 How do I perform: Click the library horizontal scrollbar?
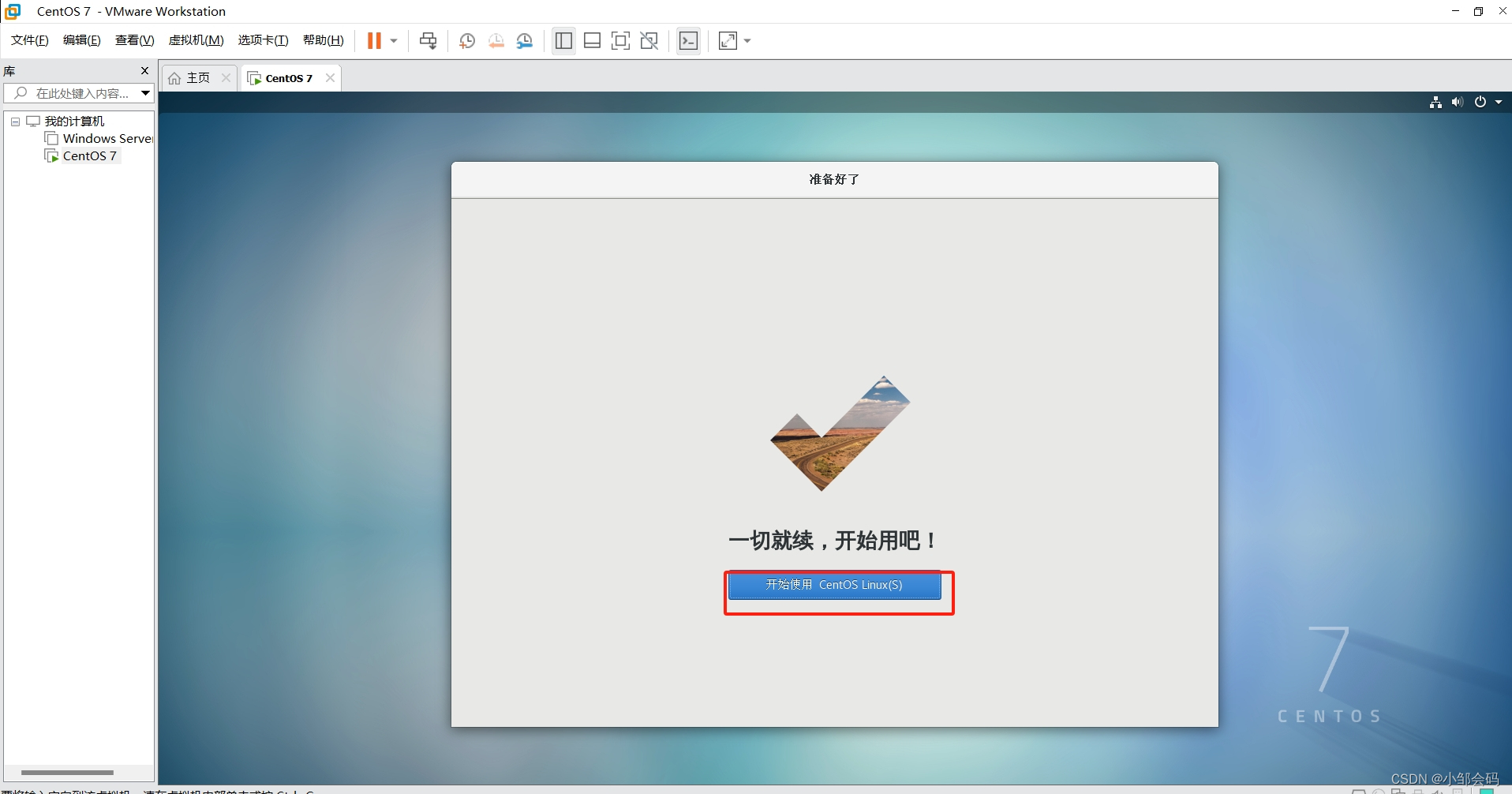67,773
